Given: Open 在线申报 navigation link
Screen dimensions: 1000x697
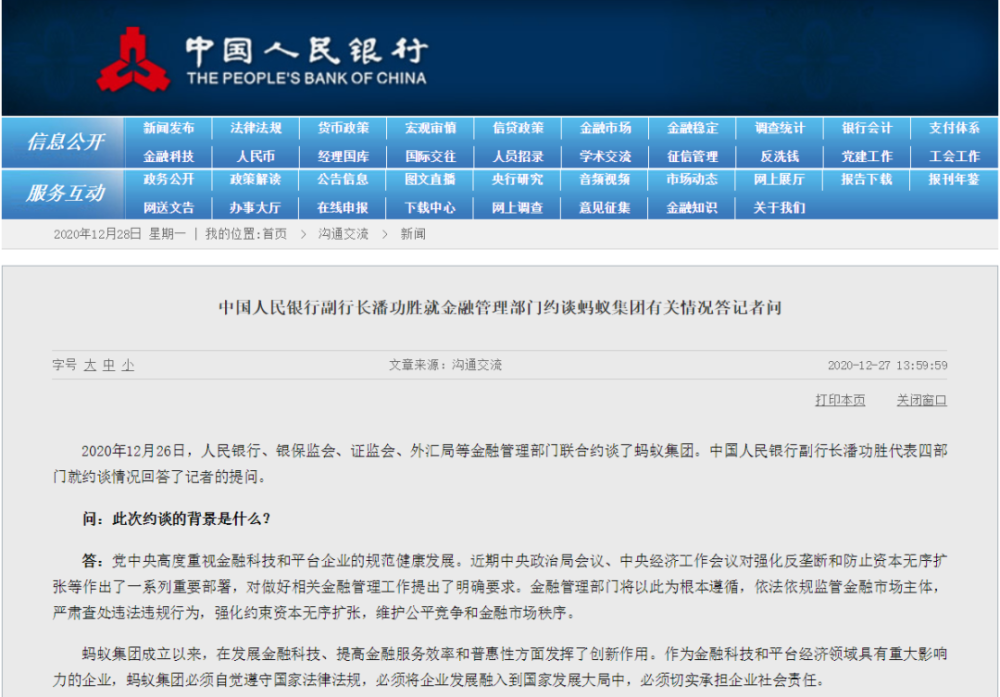Looking at the screenshot, I should [x=343, y=207].
